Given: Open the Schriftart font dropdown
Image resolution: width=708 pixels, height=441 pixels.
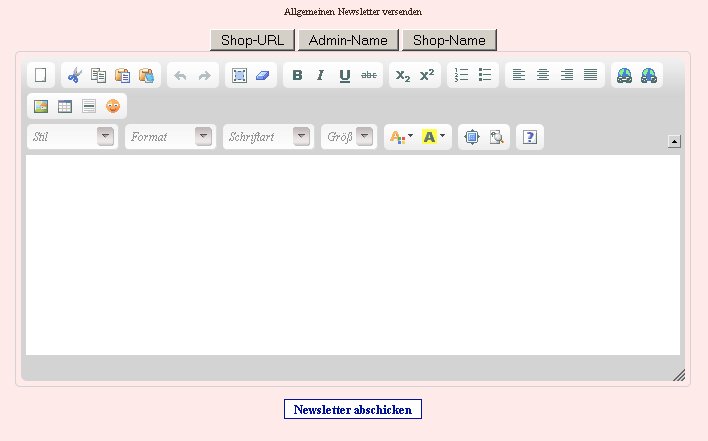Looking at the screenshot, I should point(268,137).
